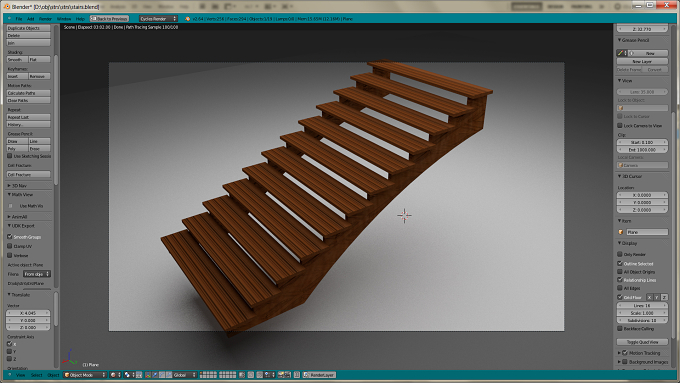
Task: Click the Back to Previous button
Action: [109, 19]
